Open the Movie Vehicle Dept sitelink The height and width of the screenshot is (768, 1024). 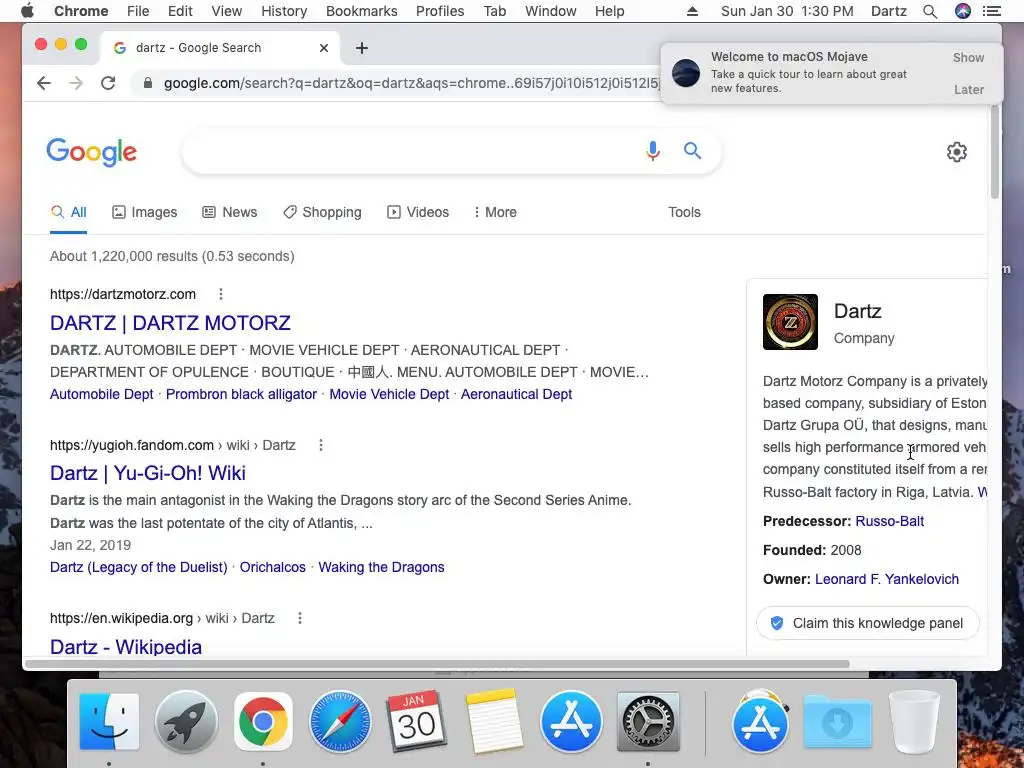[x=389, y=394]
